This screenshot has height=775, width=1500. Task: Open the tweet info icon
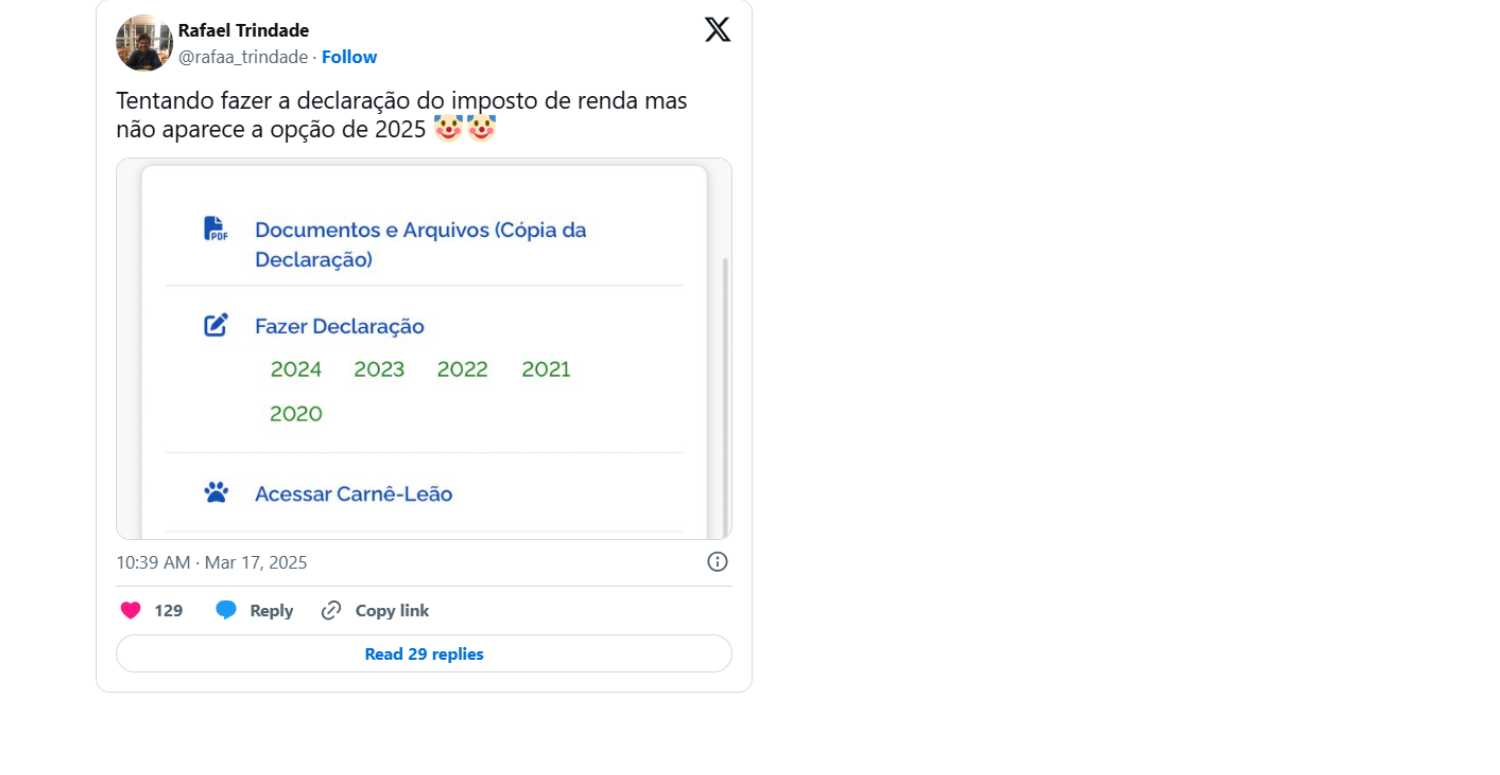pos(717,562)
